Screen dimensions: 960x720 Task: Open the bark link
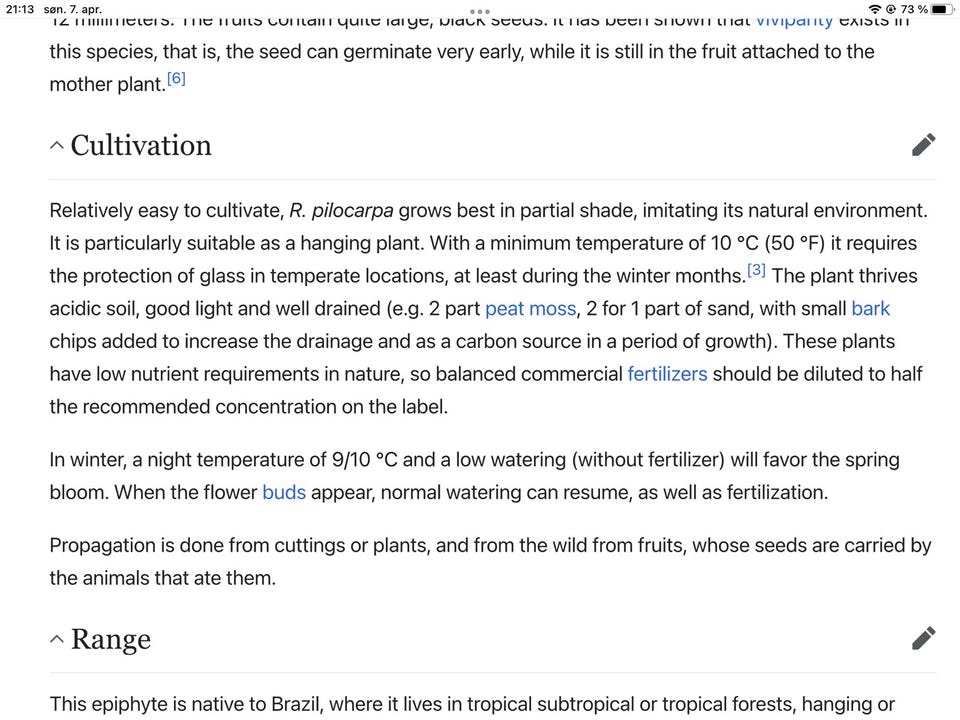pyautogui.click(x=870, y=309)
